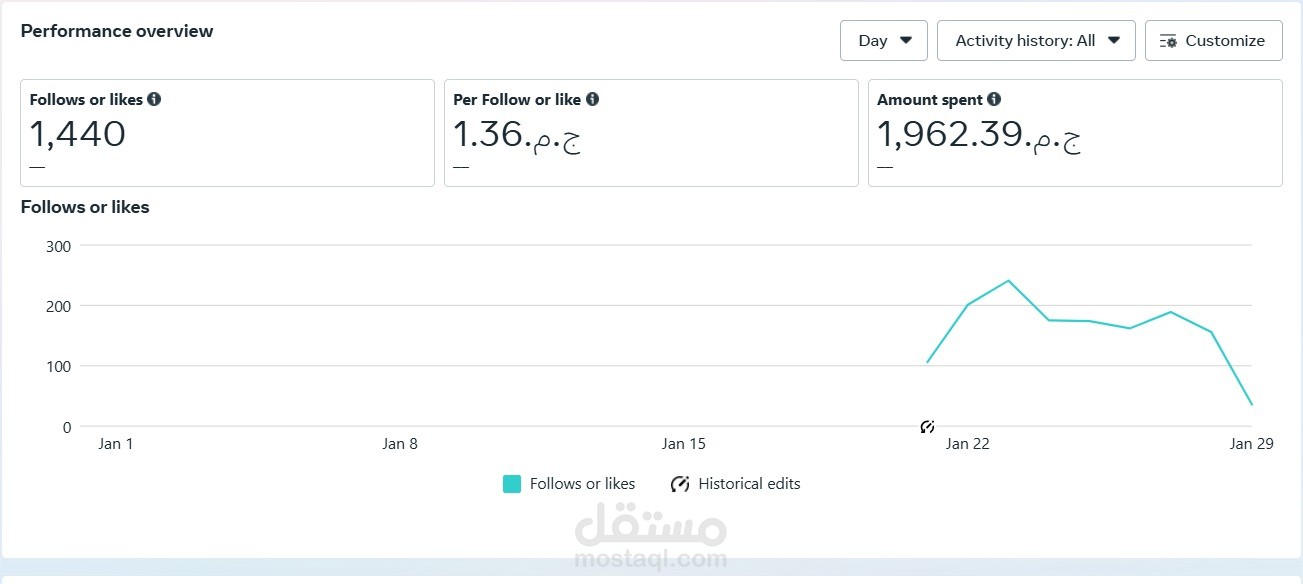Toggle the Follows or likes legend label
Screen dimensions: 1303x584
[x=582, y=484]
